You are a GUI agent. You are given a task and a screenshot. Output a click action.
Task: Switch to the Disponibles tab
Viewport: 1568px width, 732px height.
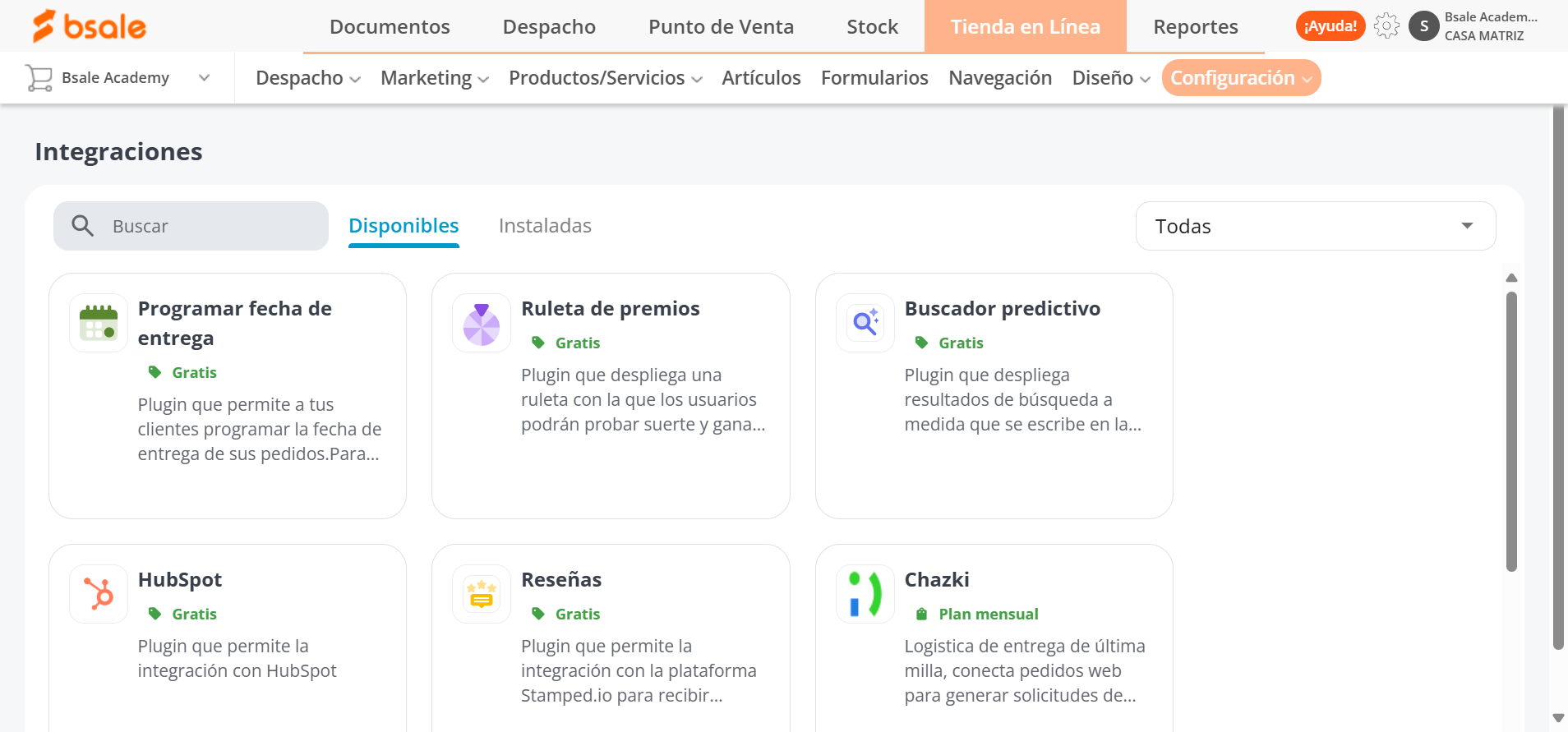(x=404, y=226)
